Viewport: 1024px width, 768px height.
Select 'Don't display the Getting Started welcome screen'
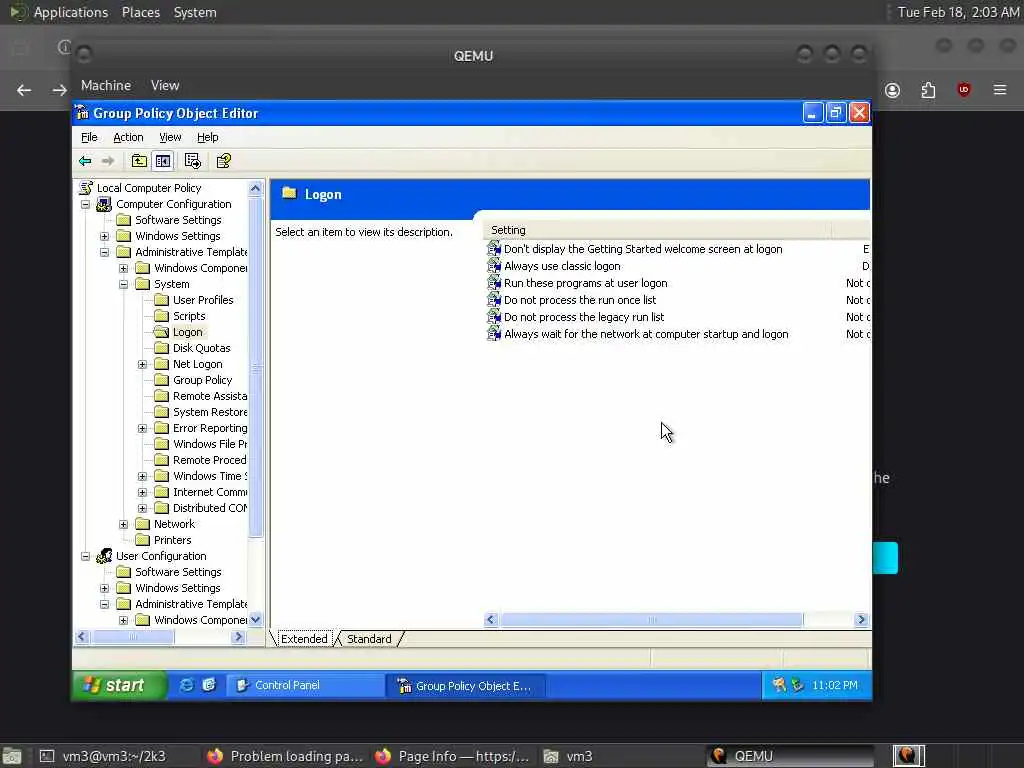point(643,249)
